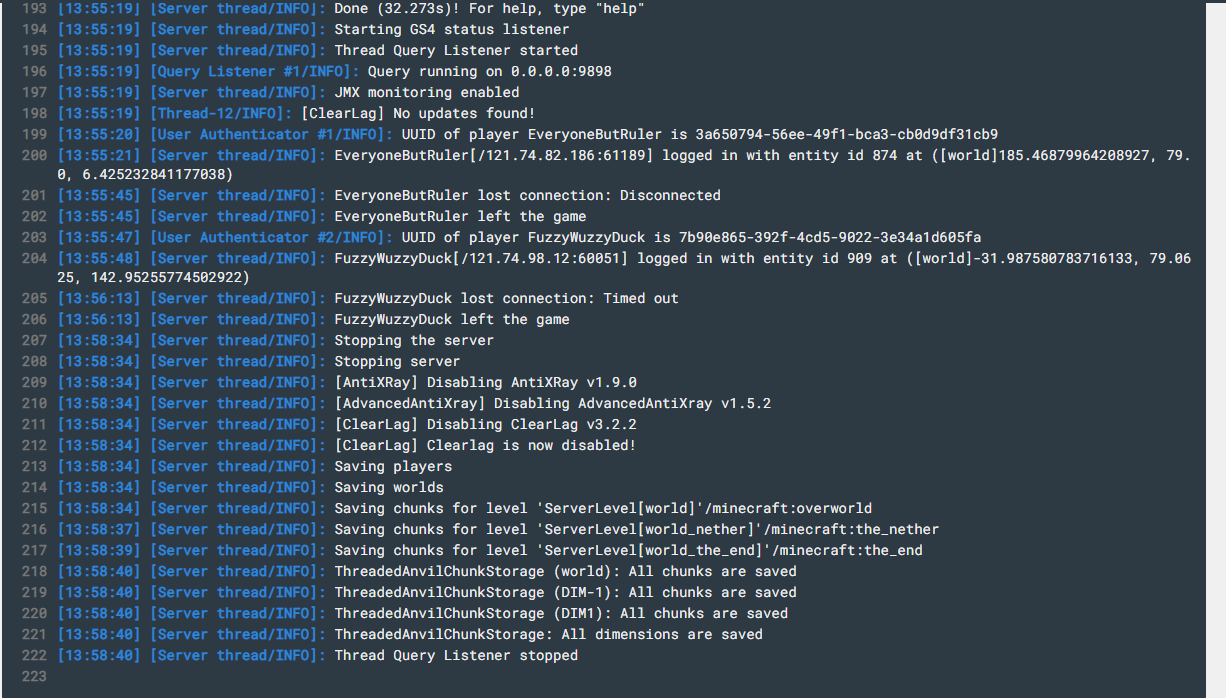Click the '[ClearLag] No updates found!' message

pos(418,113)
